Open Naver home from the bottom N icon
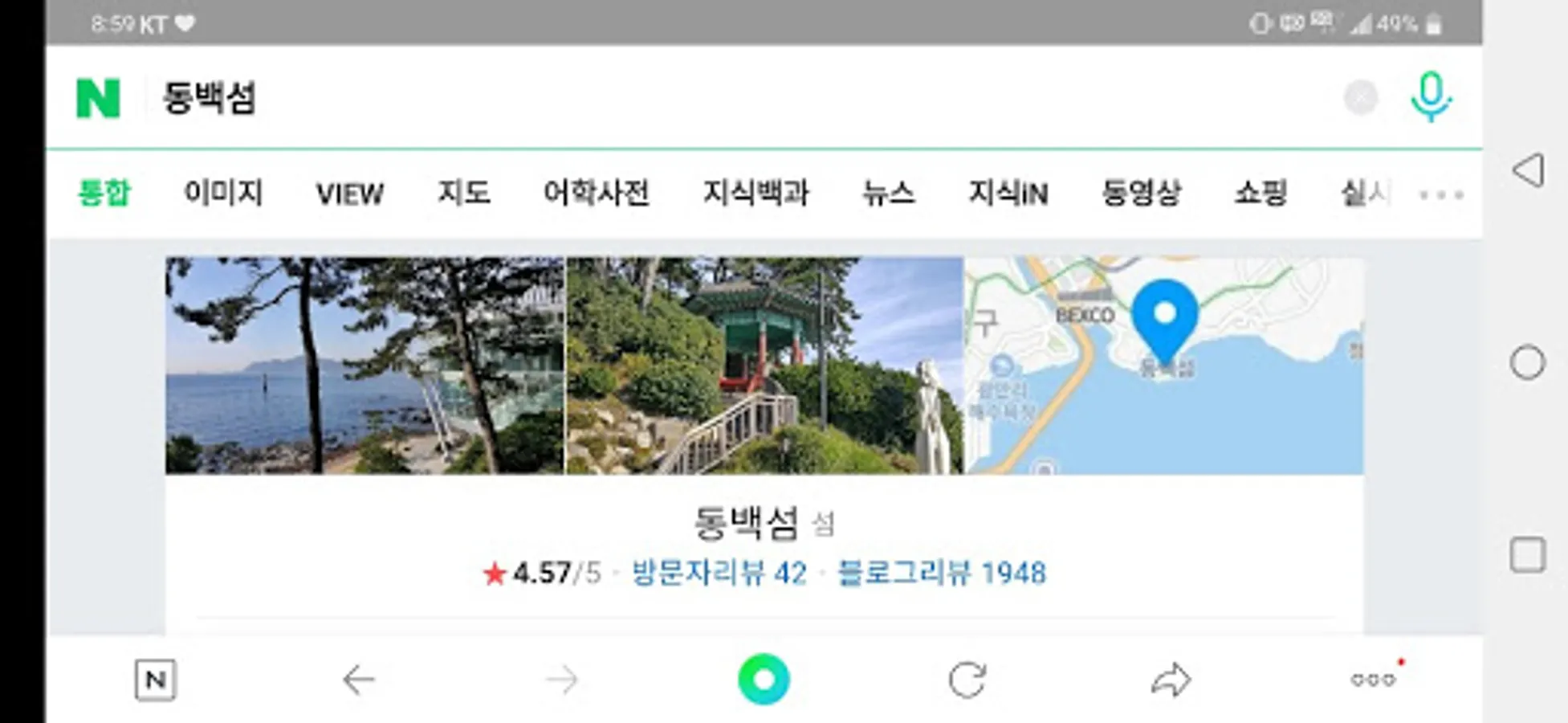1568x723 pixels. (x=155, y=680)
